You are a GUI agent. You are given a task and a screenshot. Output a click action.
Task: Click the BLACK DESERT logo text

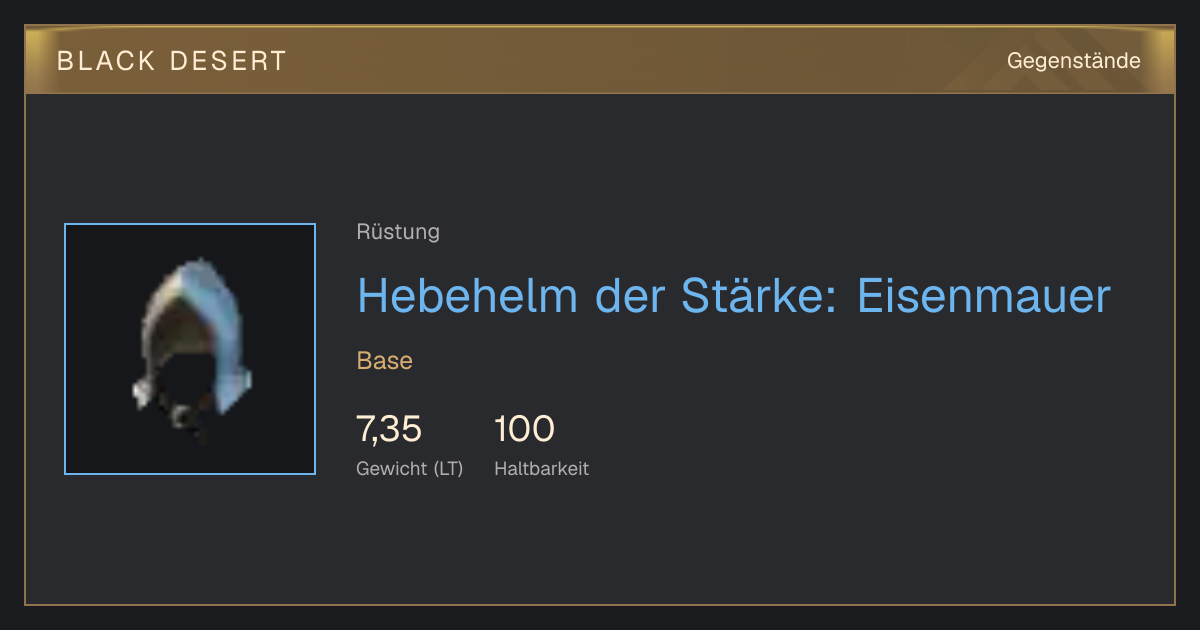(x=172, y=61)
